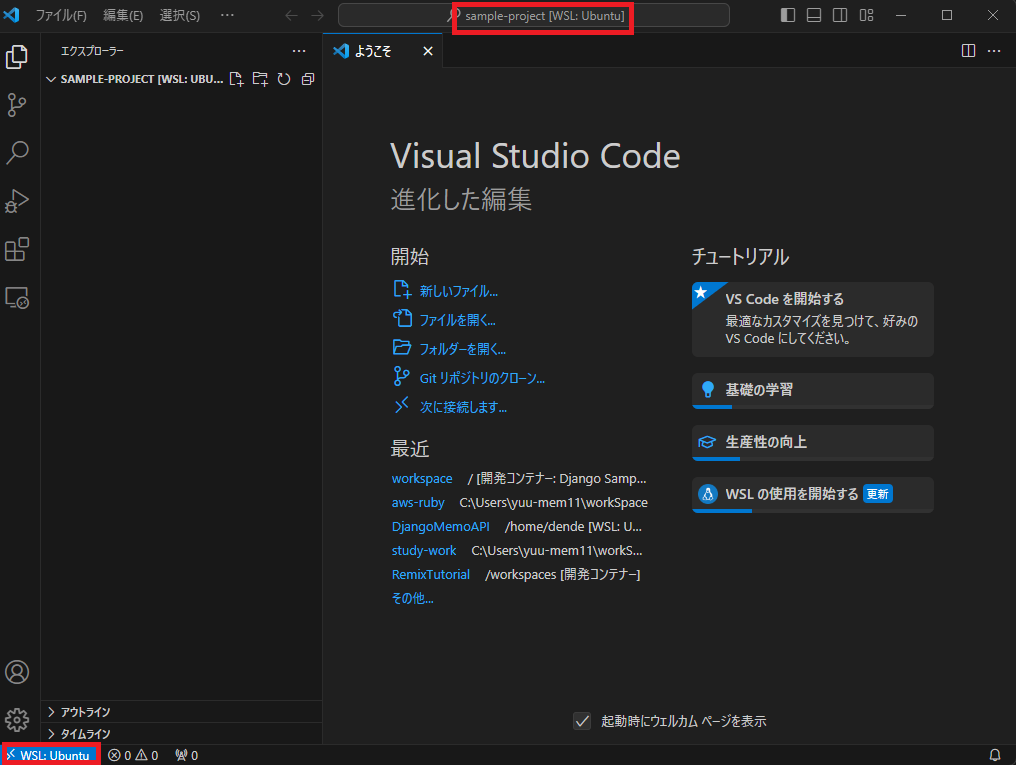This screenshot has height=765, width=1016.
Task: Open the ファイル(F) menu
Action: (63, 15)
